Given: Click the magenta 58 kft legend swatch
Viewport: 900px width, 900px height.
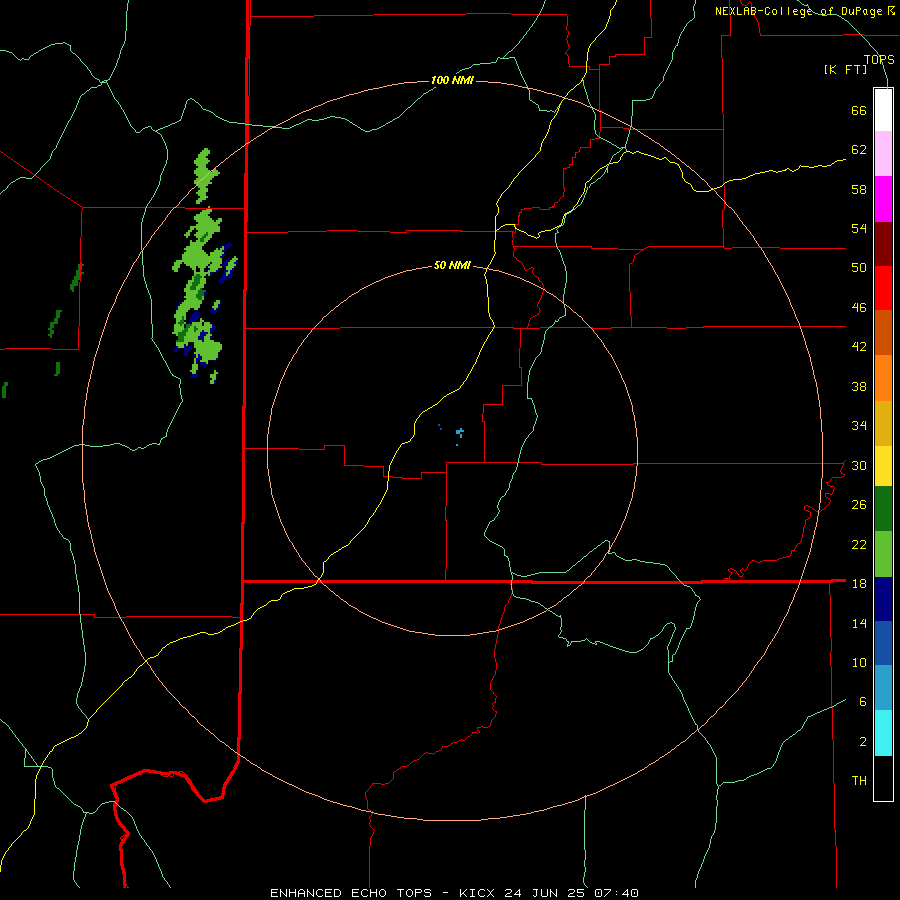Looking at the screenshot, I should click(x=883, y=199).
